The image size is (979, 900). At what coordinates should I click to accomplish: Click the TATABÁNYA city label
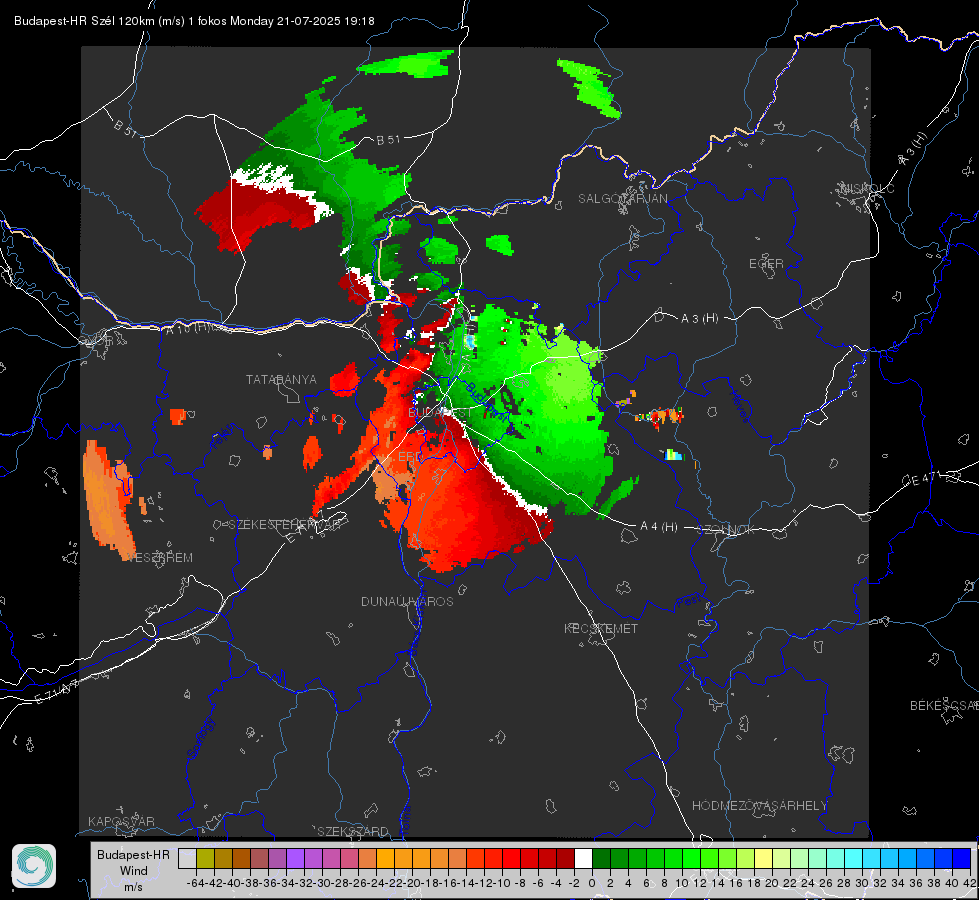[x=281, y=380]
